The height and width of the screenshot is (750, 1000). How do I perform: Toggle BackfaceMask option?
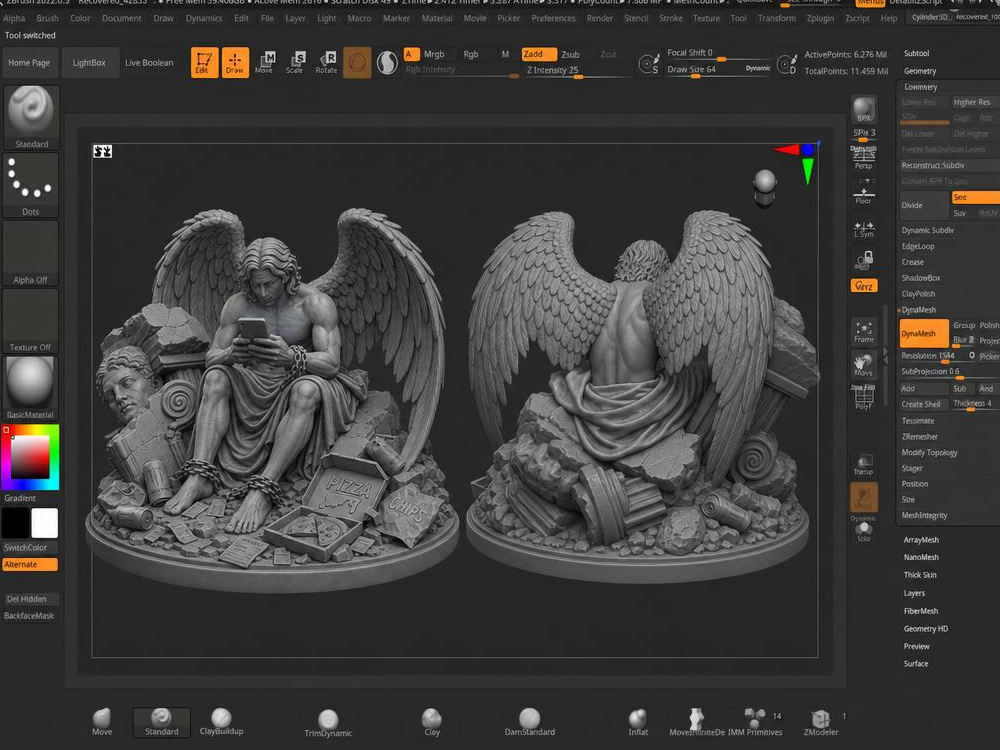29,615
